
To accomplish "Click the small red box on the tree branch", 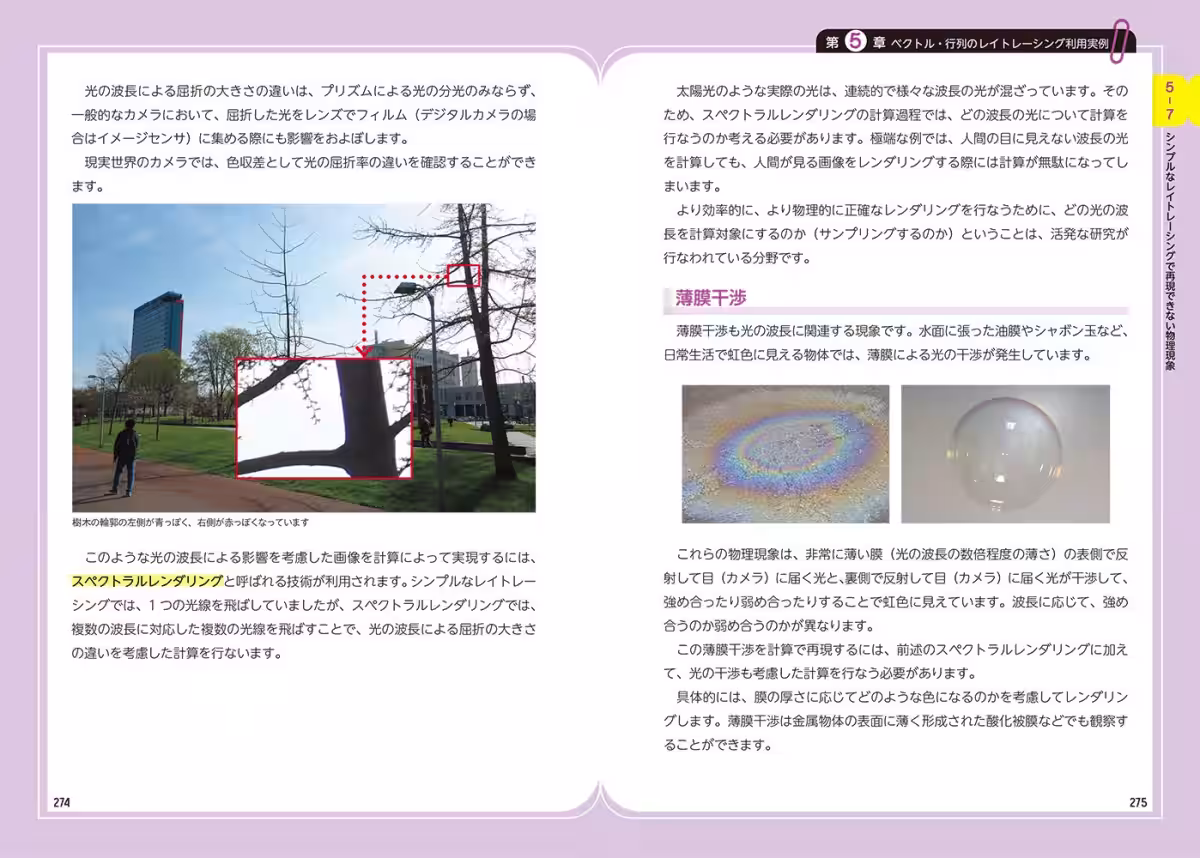I will tap(463, 274).
